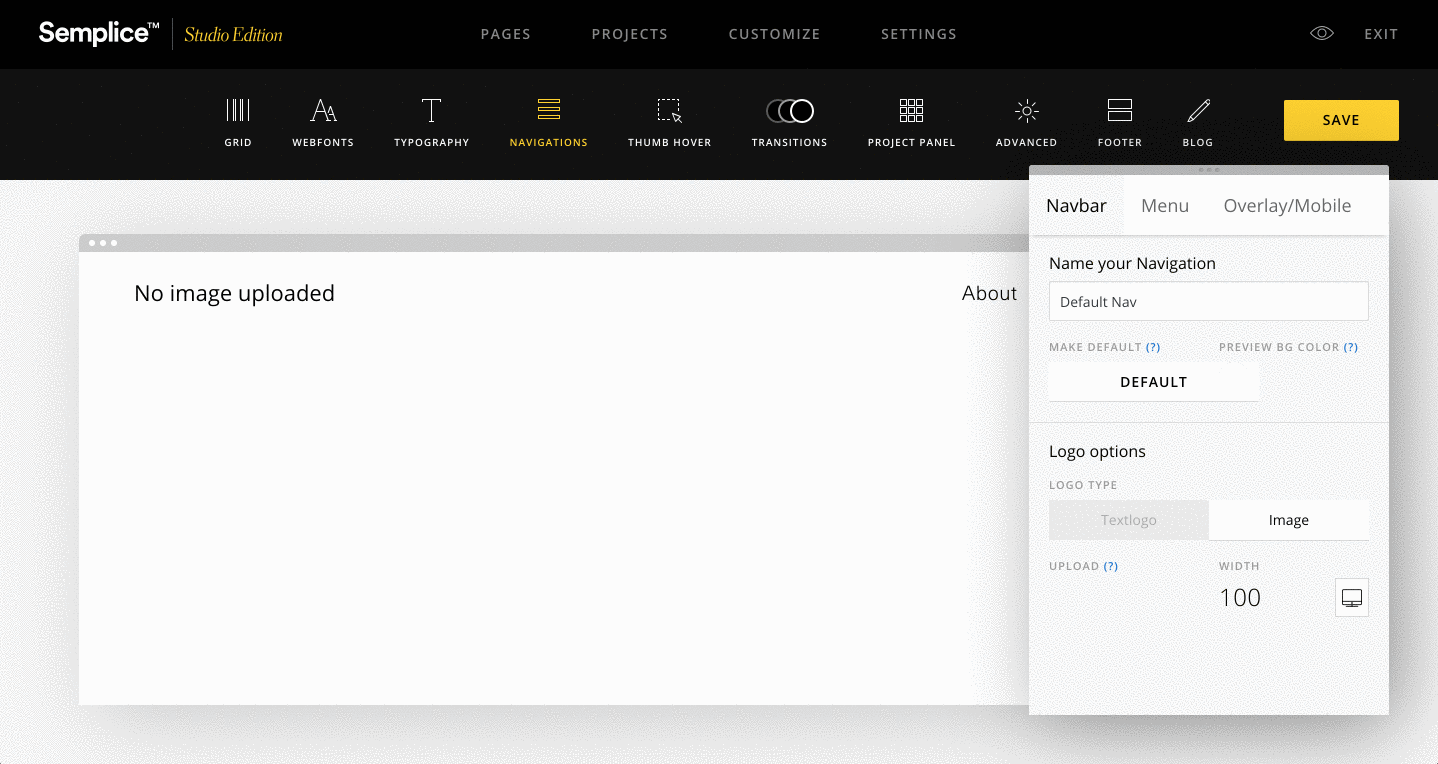This screenshot has height=764, width=1438.
Task: Select the Transitions icon
Action: pyautogui.click(x=789, y=111)
